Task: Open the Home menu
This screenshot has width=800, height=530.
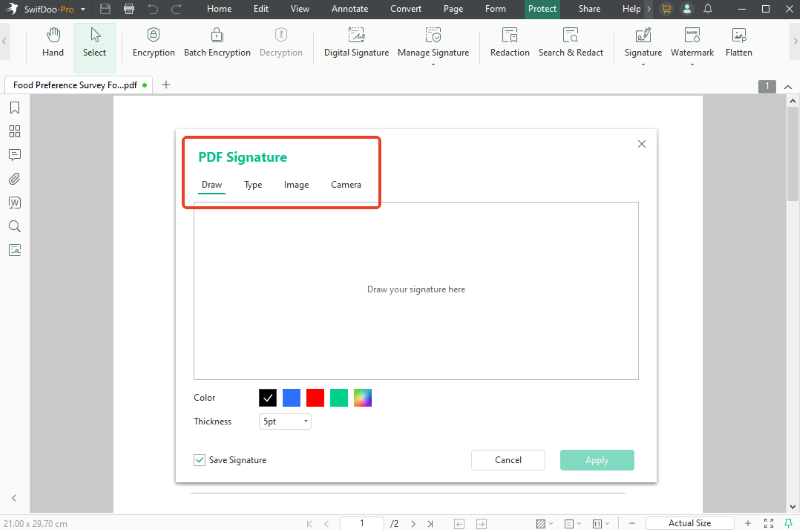Action: 219,9
